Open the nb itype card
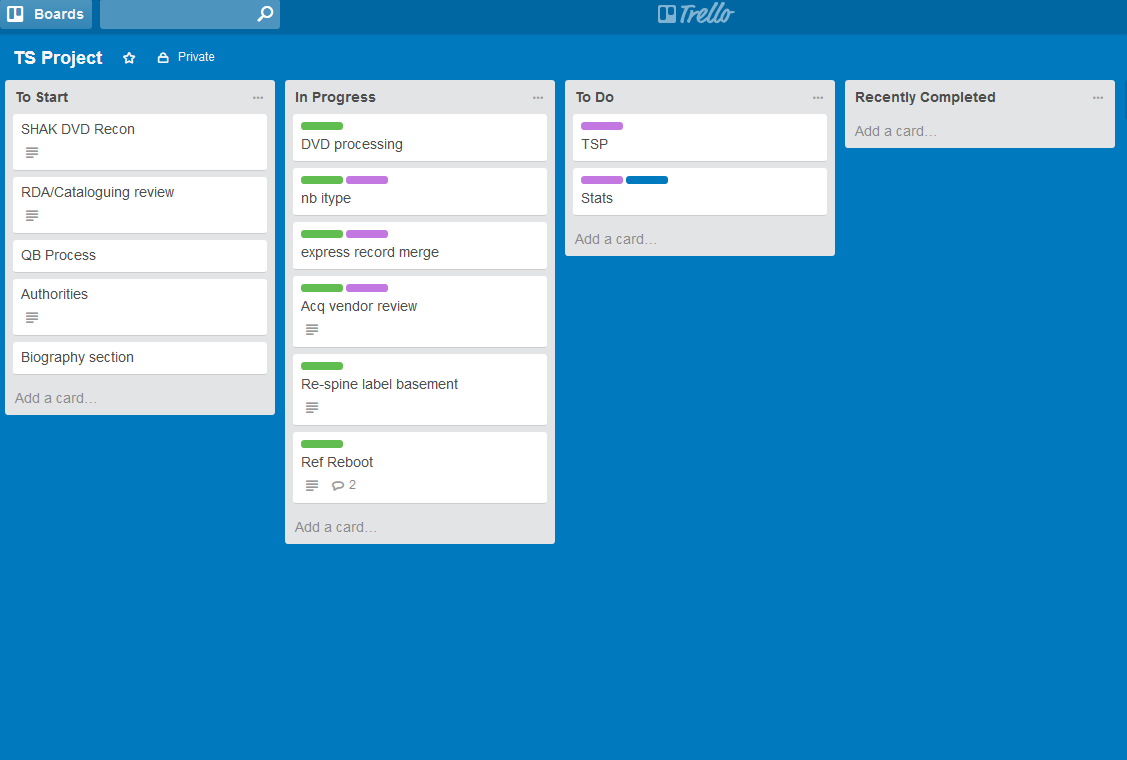 [x=420, y=192]
